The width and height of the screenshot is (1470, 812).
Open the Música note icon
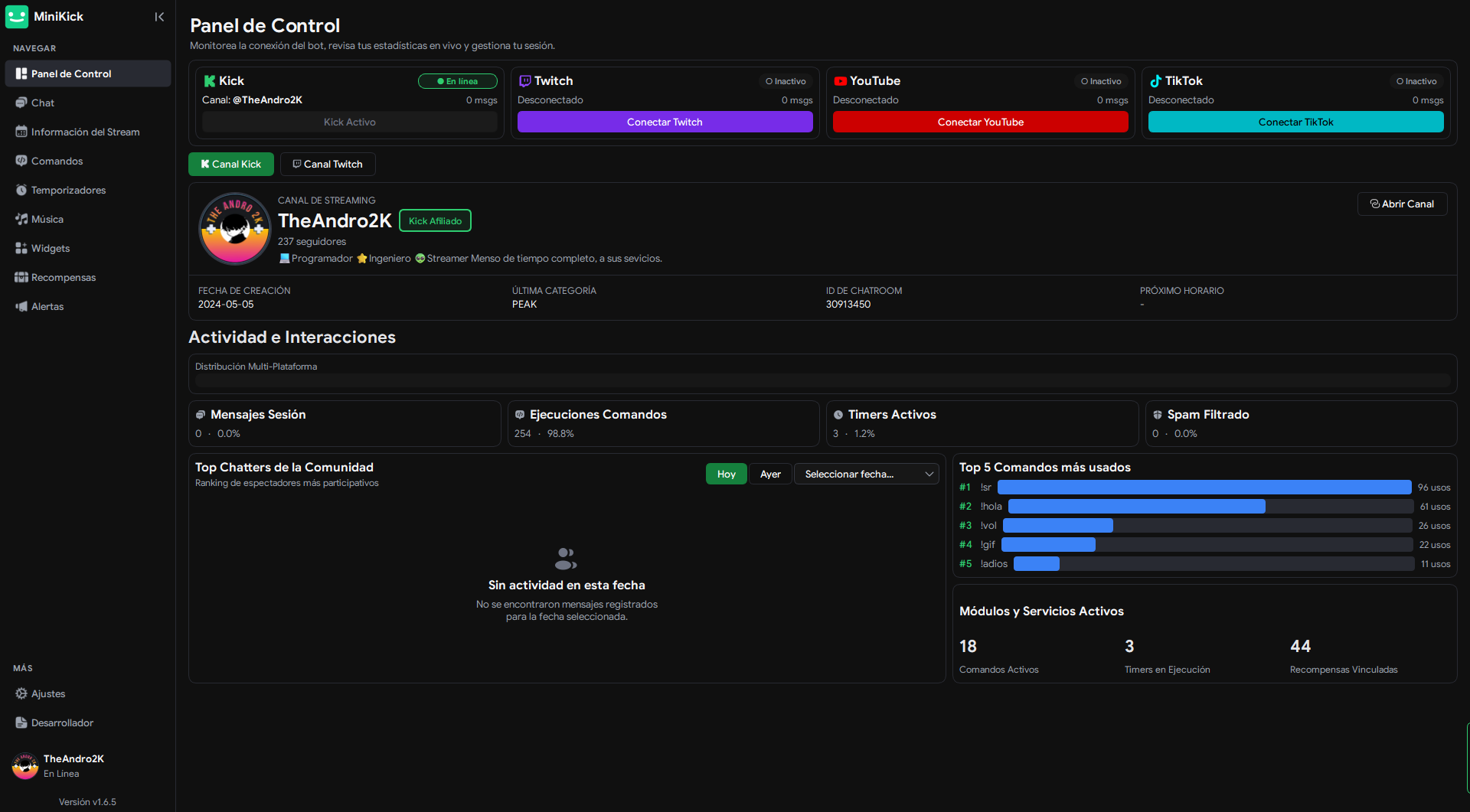click(x=21, y=219)
